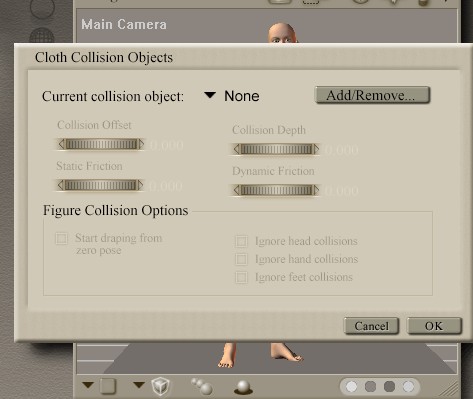Click the Add/Remove... button
473x399 pixels.
(372, 95)
